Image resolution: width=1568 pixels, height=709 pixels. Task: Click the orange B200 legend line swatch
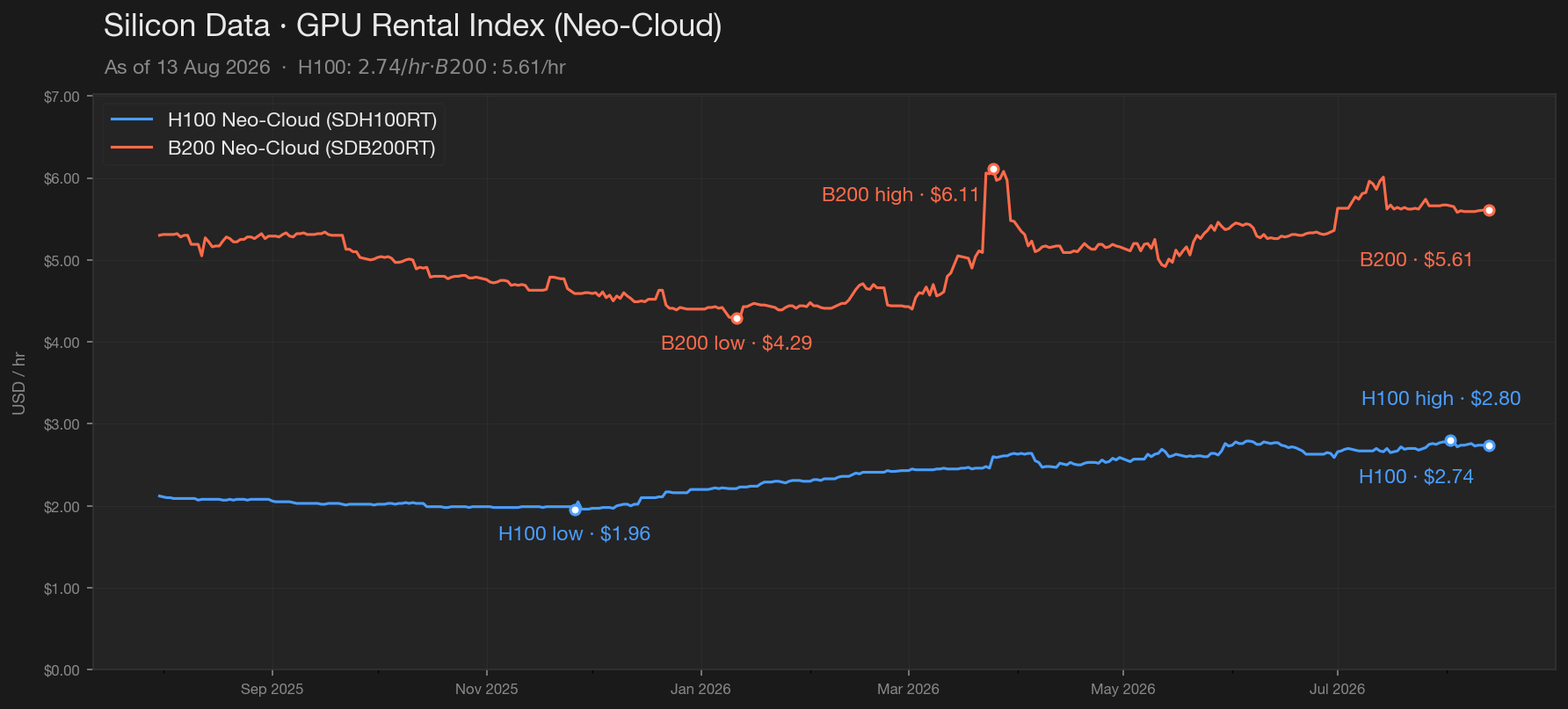pos(132,148)
